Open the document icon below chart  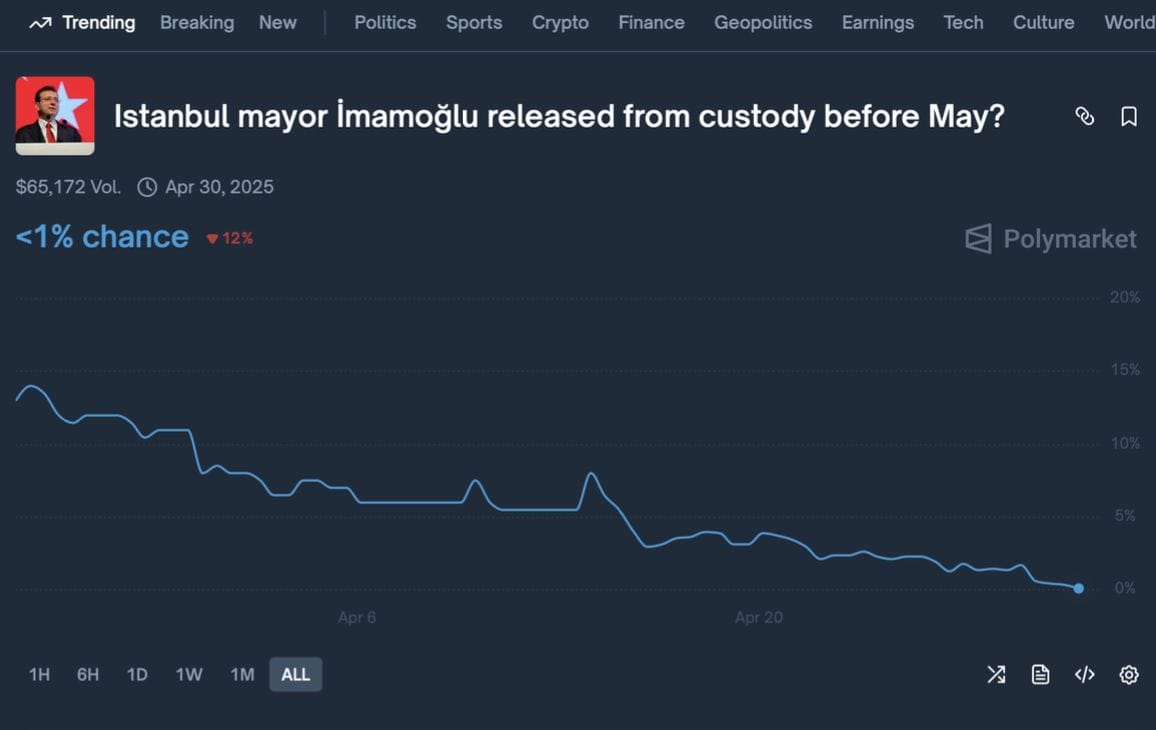pos(1040,674)
